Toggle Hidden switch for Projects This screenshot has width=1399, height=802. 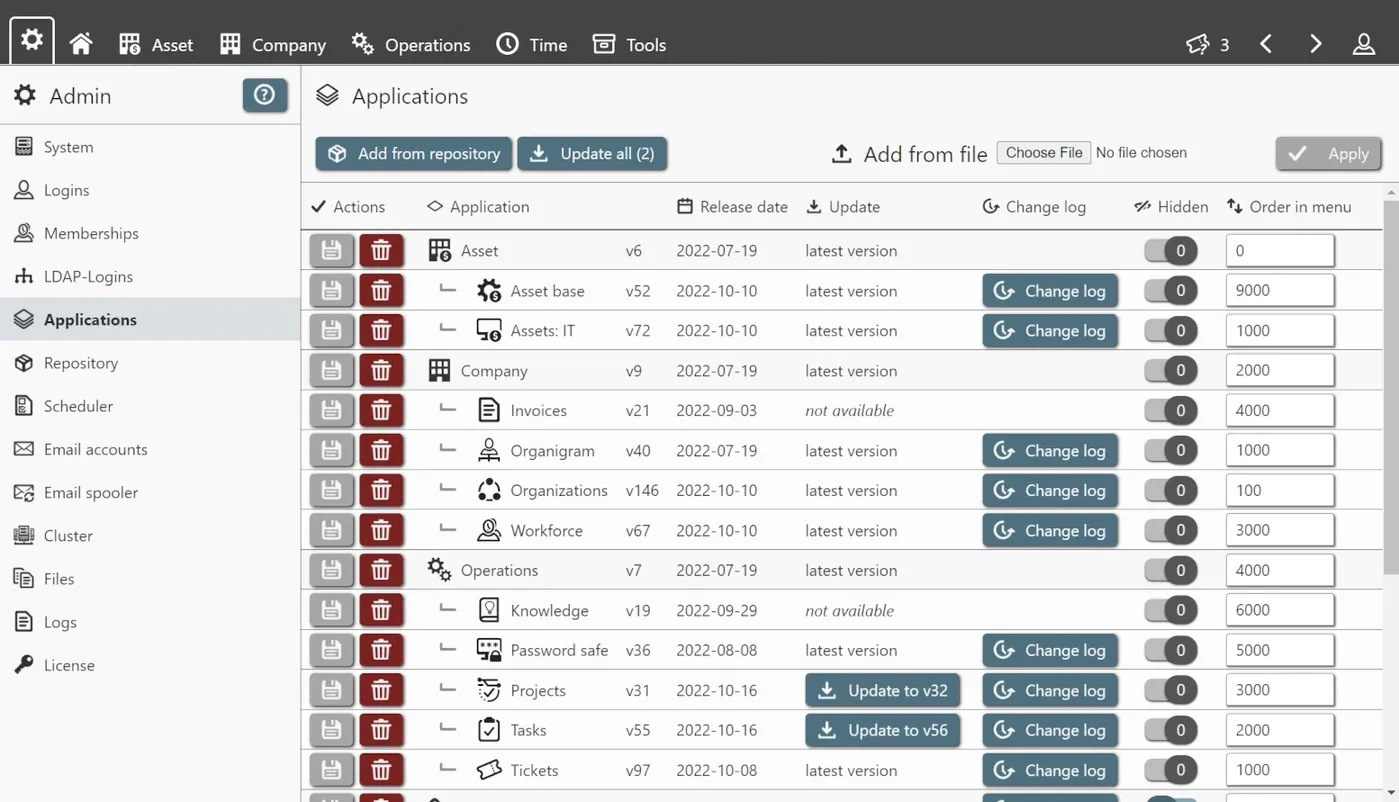1170,691
